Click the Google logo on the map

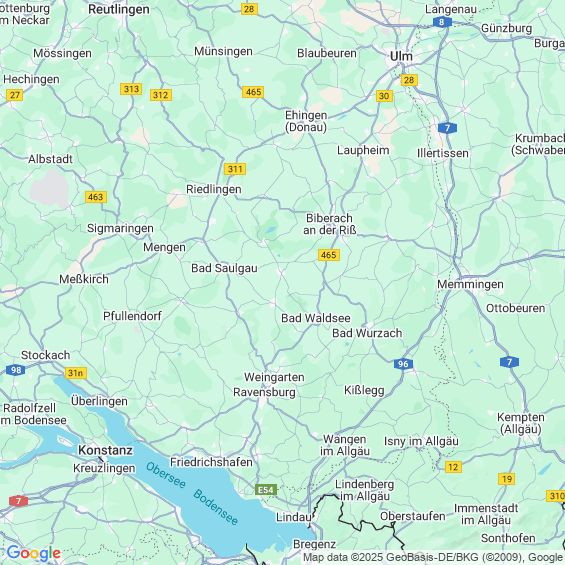click(x=34, y=553)
